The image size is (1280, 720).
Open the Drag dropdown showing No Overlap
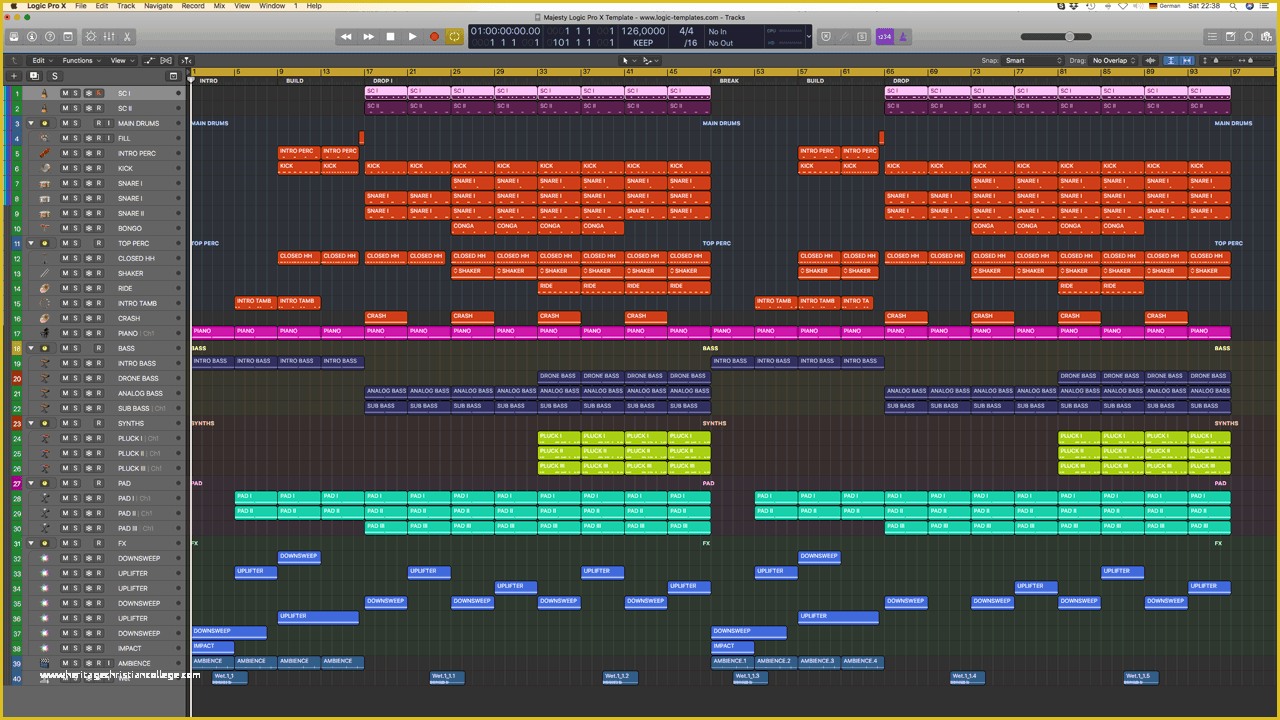[1113, 61]
